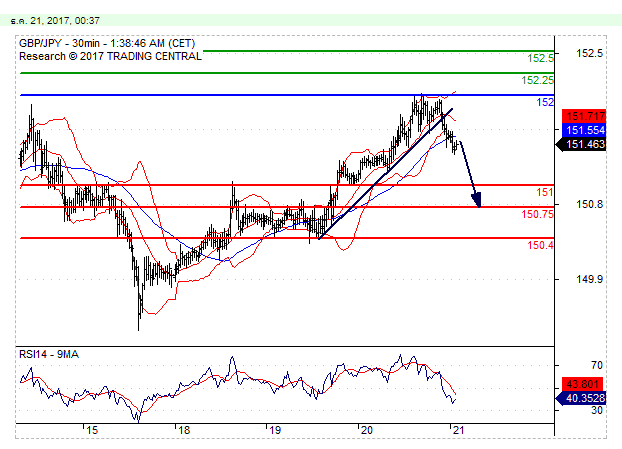Click the date axis label 19
The height and width of the screenshot is (449, 622).
pyautogui.click(x=275, y=430)
